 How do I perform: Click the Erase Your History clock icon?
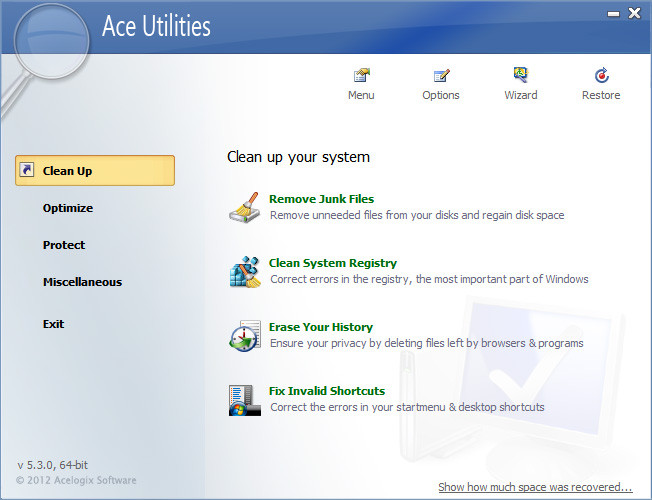(245, 336)
